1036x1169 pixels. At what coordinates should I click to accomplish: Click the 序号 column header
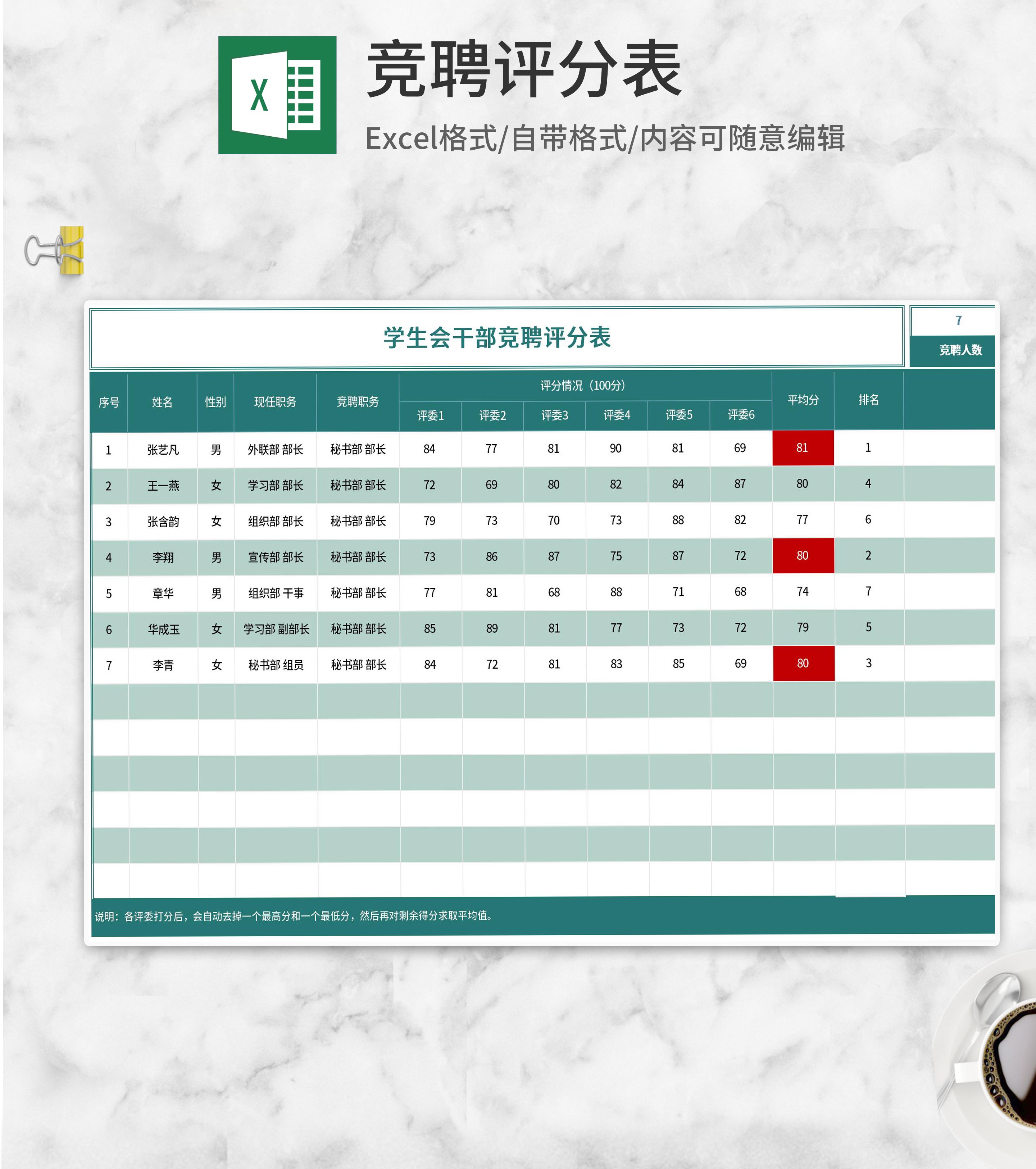109,402
